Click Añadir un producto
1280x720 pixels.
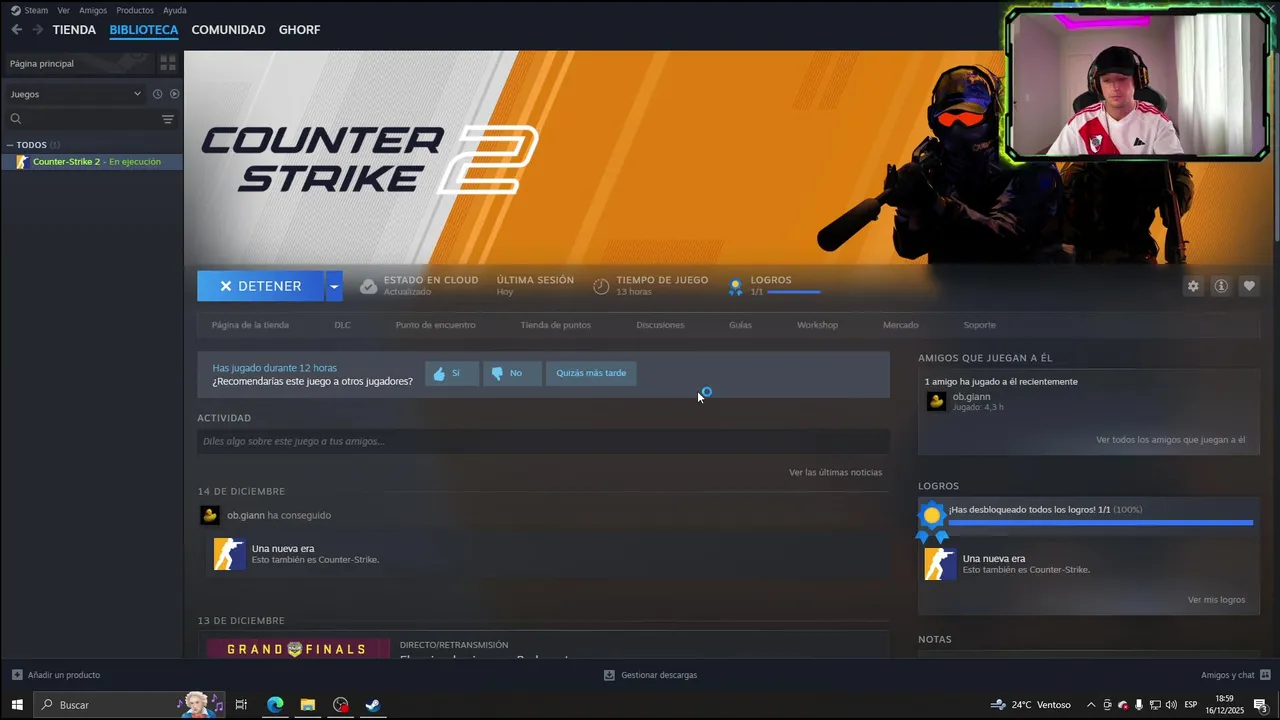(56, 675)
